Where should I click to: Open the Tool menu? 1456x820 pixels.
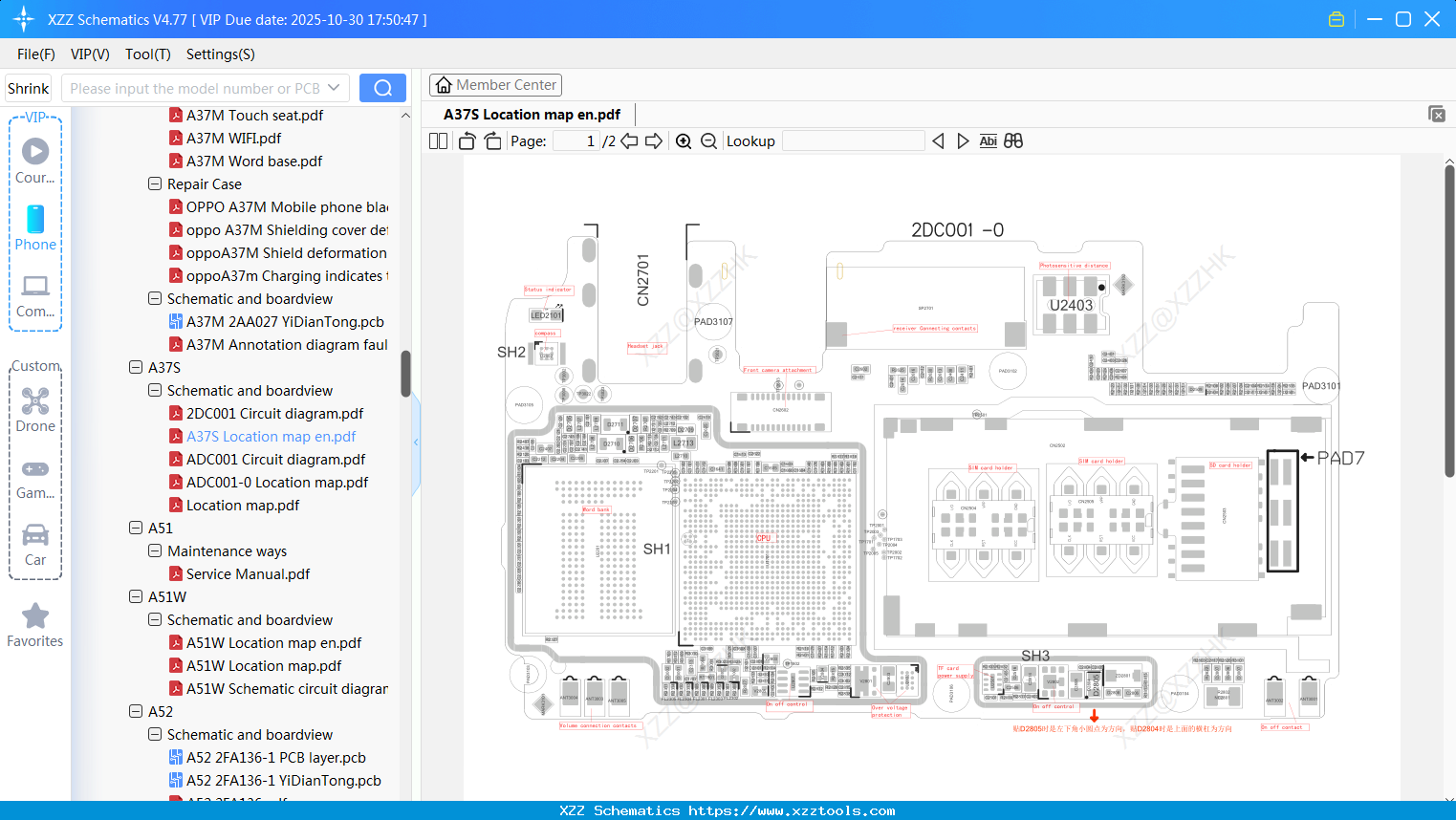pos(147,54)
